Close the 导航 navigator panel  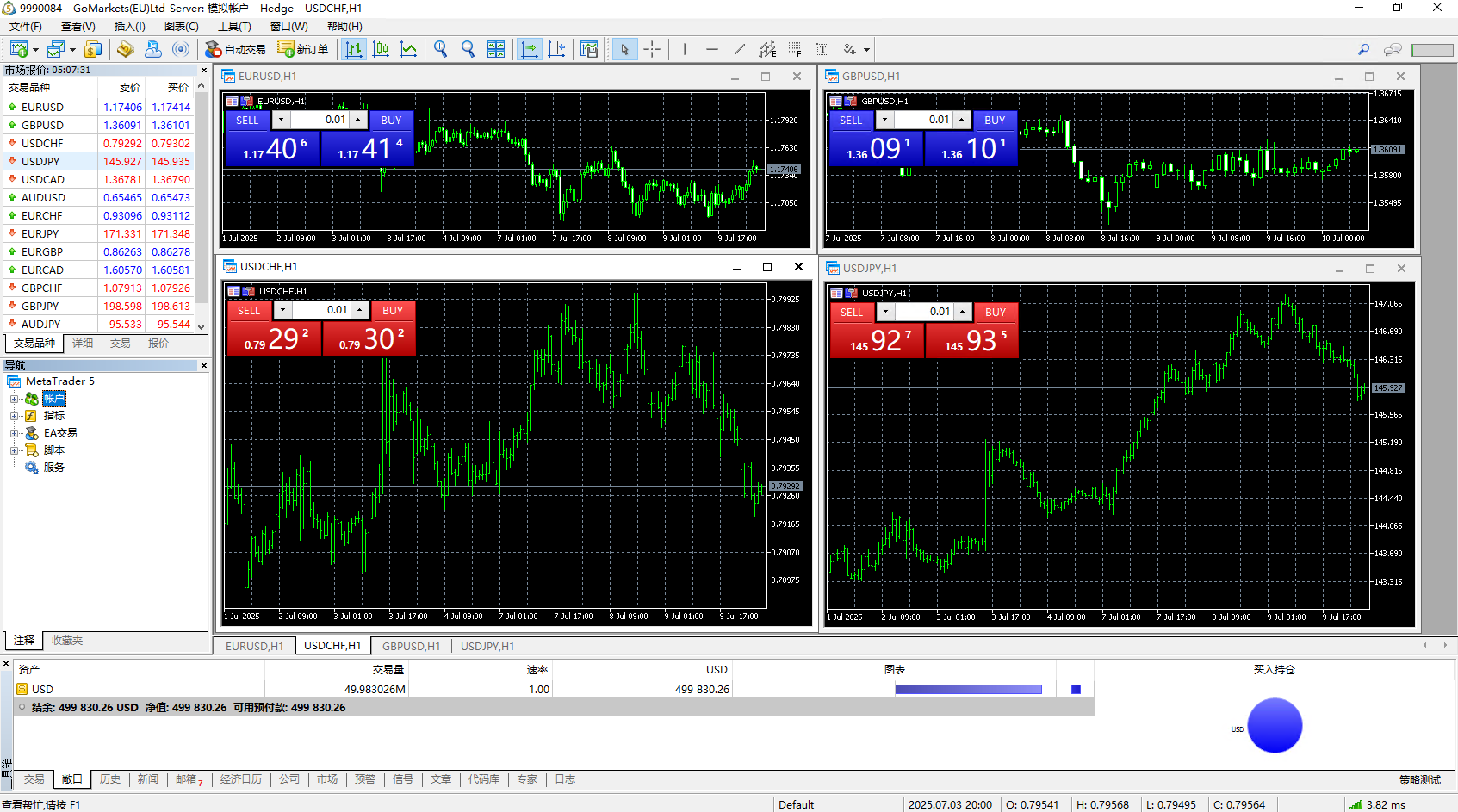coord(204,366)
